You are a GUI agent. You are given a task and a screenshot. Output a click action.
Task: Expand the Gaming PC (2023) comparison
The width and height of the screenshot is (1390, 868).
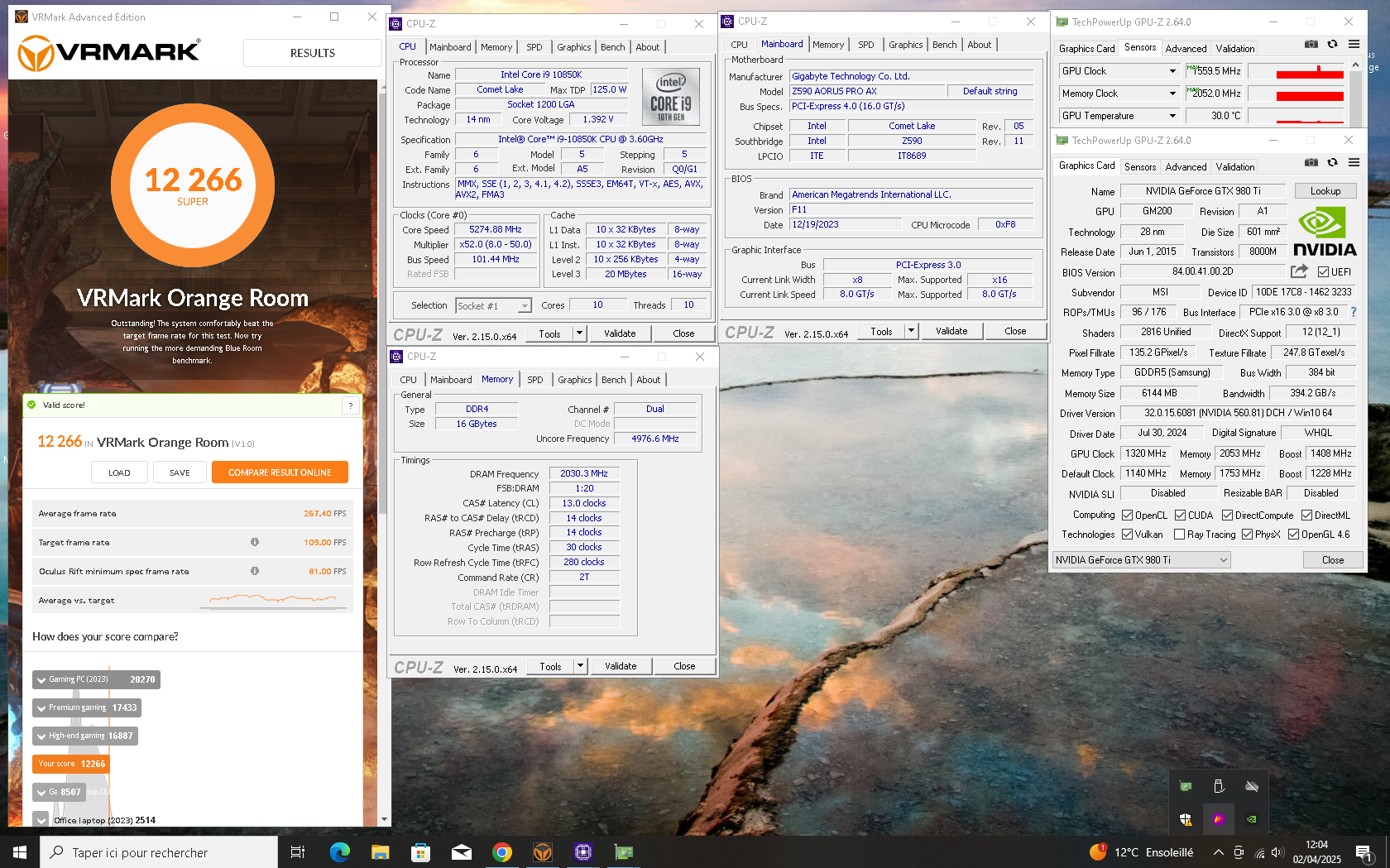pos(41,680)
